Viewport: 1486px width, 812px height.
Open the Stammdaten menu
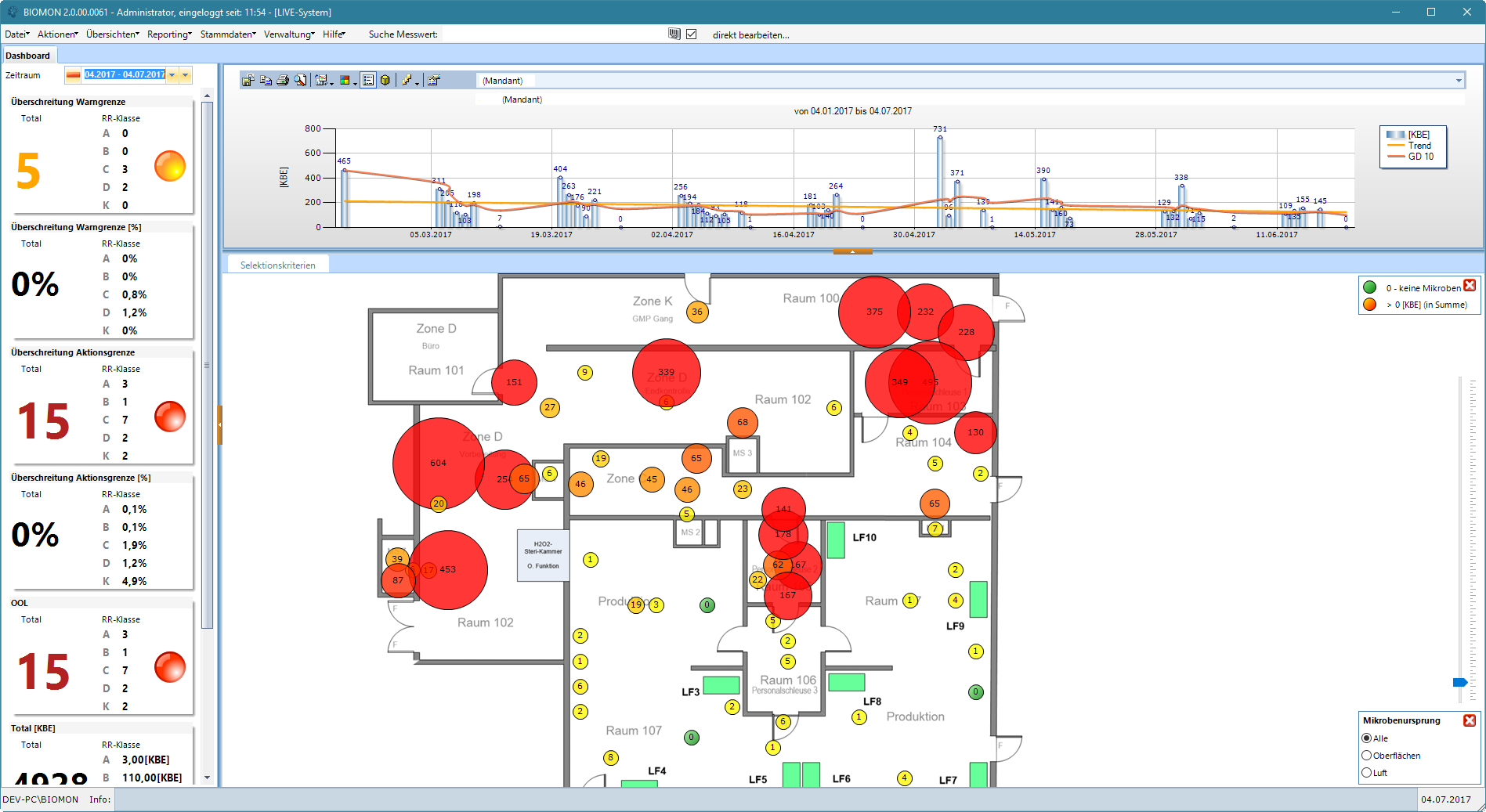[x=228, y=34]
